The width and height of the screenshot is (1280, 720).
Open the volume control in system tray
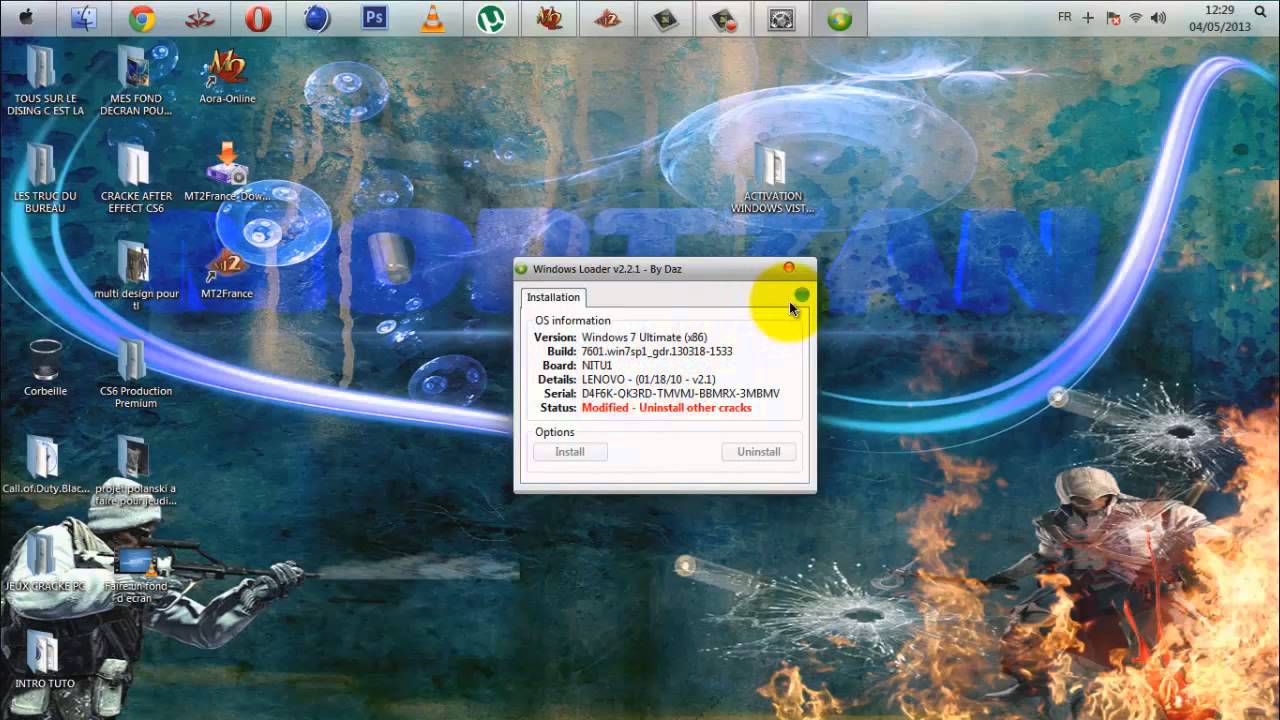coord(1159,18)
